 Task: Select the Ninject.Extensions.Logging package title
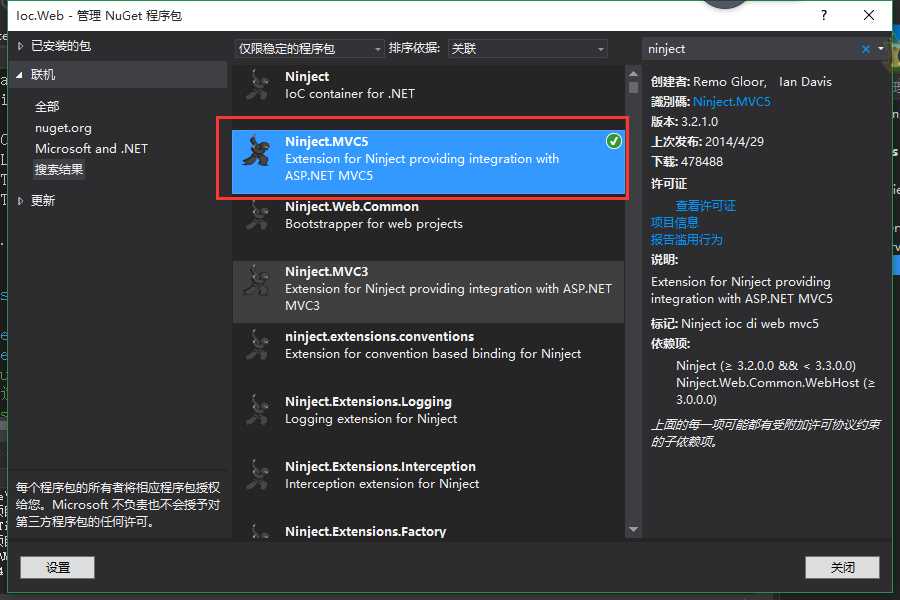(368, 401)
